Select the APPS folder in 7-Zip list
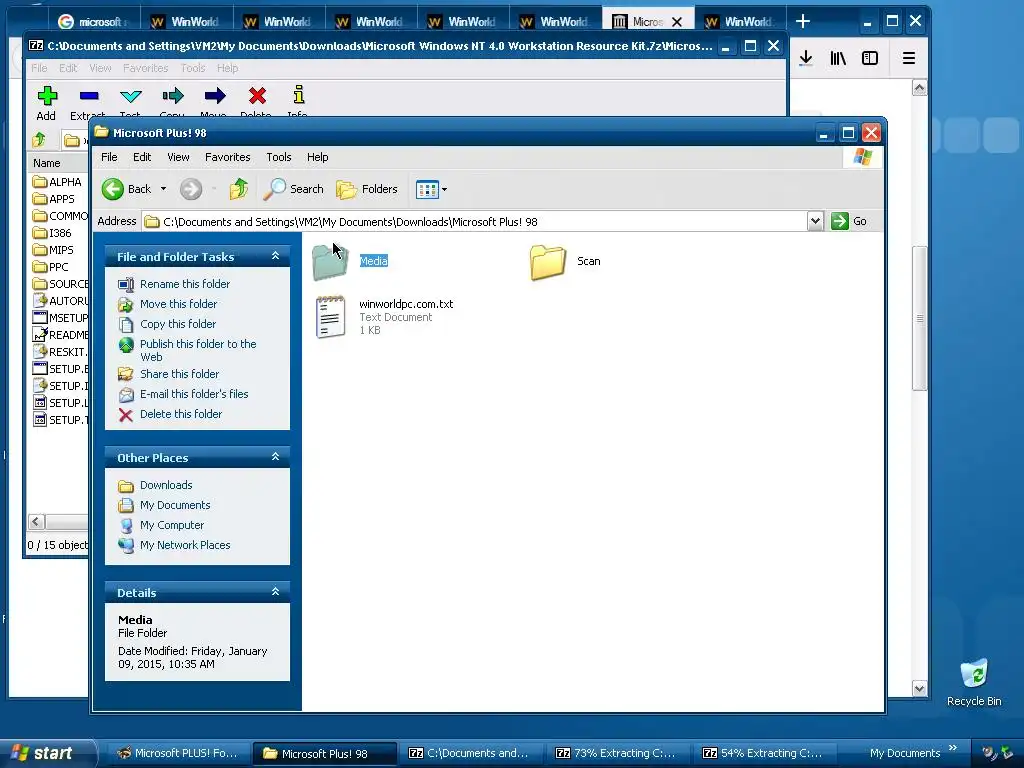The image size is (1024, 768). point(54,199)
